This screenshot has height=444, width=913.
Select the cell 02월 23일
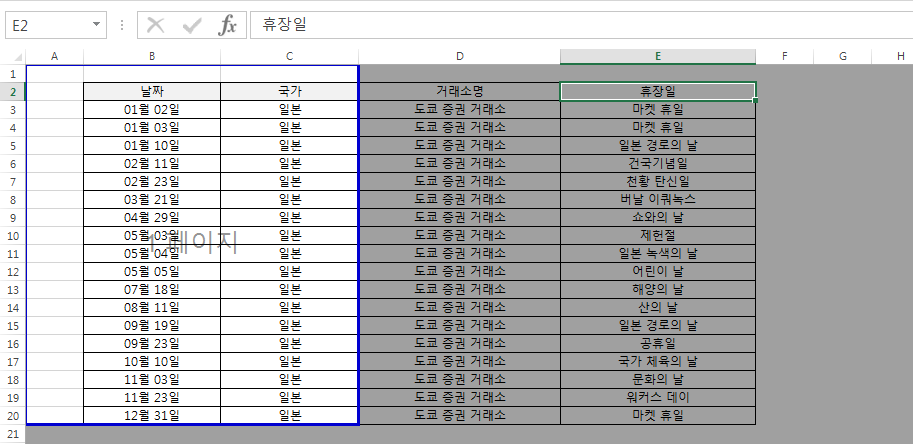coord(152,182)
